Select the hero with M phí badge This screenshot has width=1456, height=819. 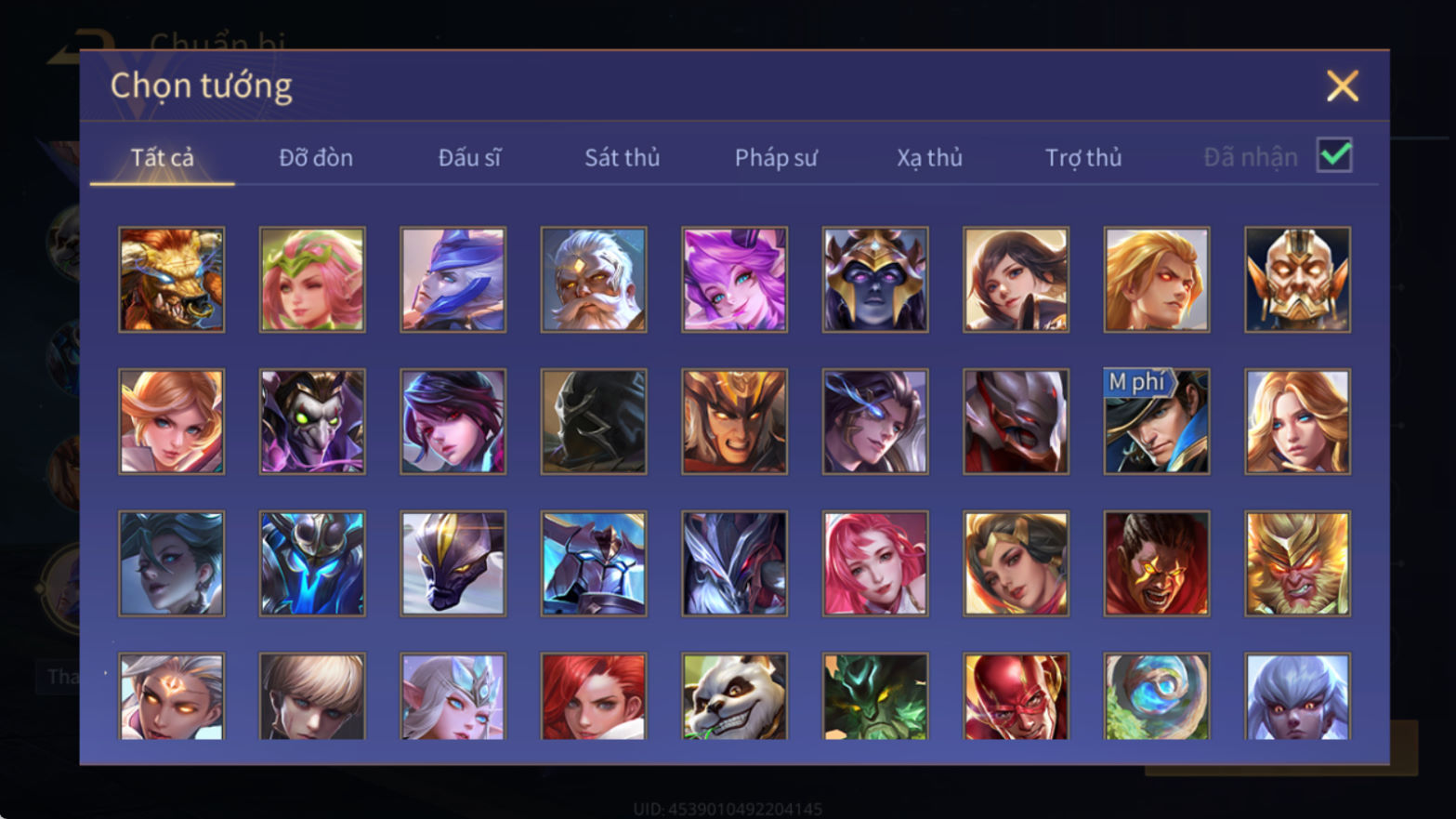pyautogui.click(x=1157, y=421)
